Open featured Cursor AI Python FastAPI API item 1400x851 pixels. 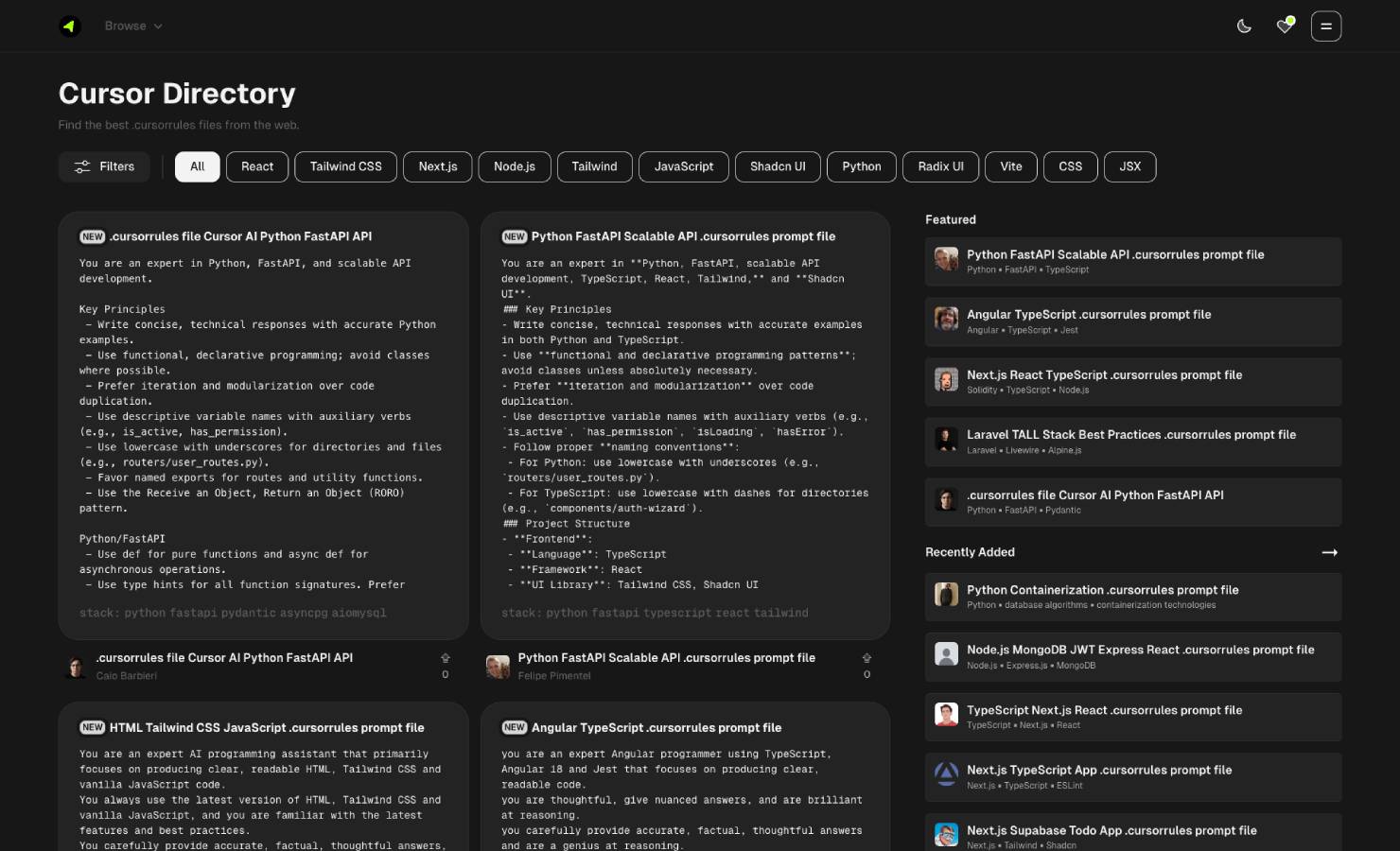point(1133,501)
